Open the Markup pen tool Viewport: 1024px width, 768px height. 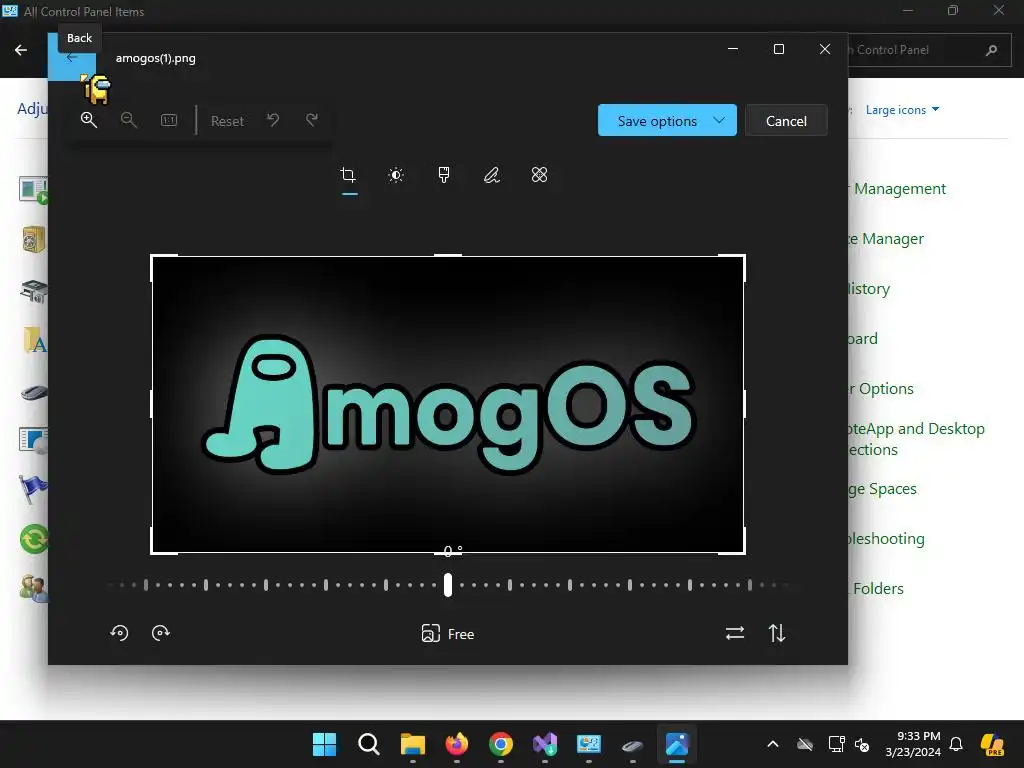coord(491,175)
